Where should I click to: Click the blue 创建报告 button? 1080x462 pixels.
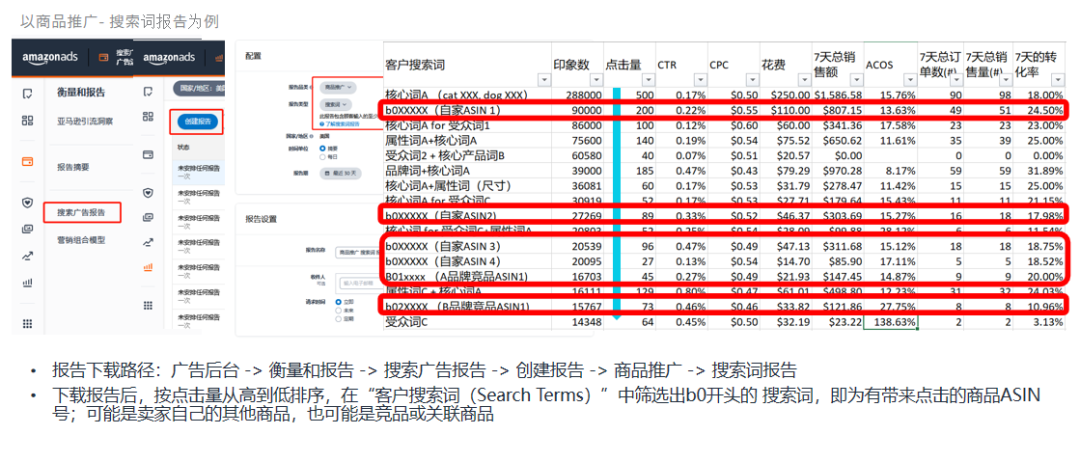point(196,121)
